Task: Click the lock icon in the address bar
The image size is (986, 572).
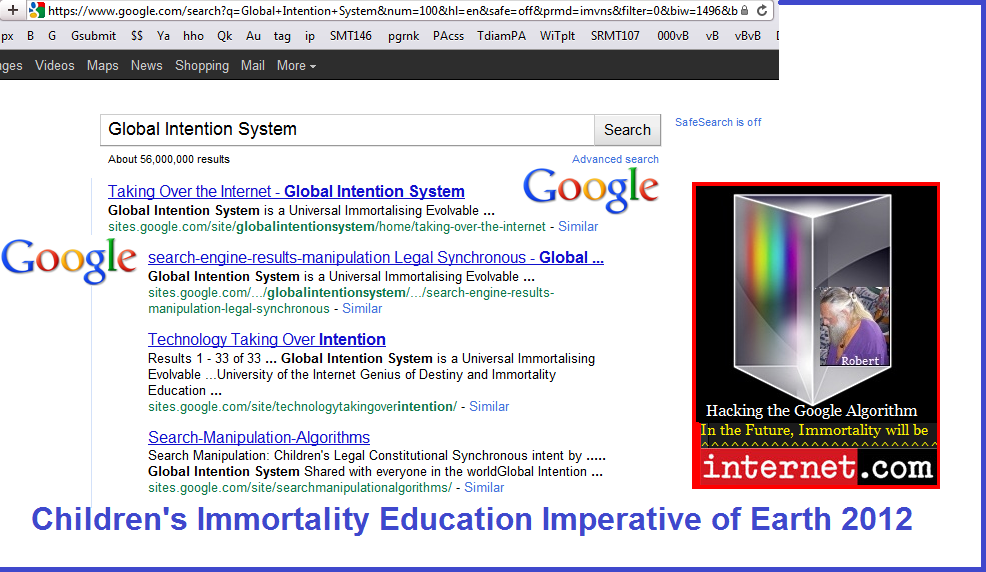Action: [x=745, y=10]
